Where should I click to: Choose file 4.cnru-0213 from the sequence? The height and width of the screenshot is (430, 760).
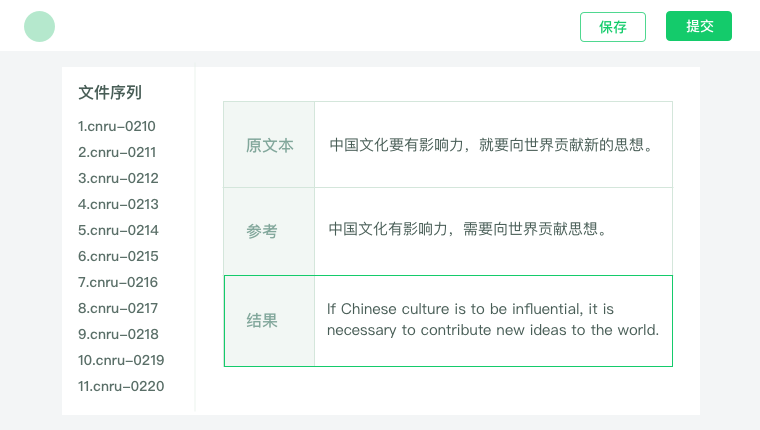[117, 205]
